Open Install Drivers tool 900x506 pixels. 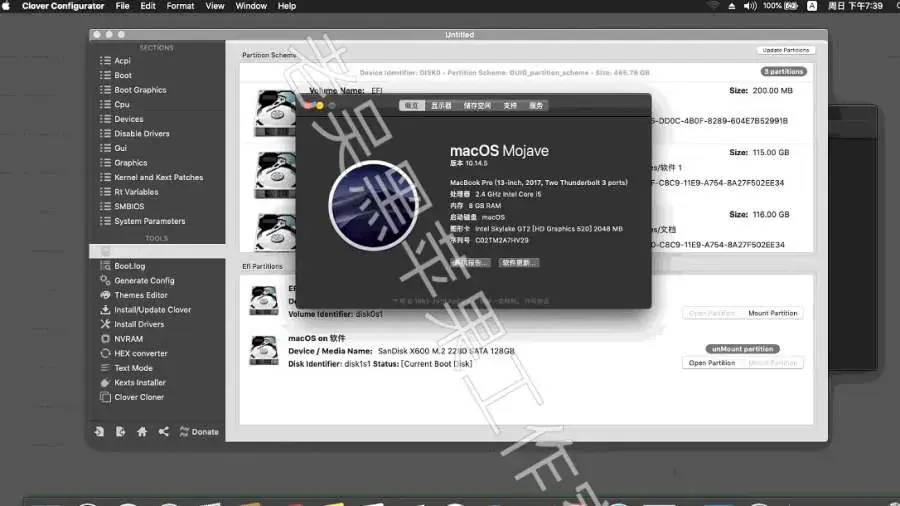[x=138, y=324]
